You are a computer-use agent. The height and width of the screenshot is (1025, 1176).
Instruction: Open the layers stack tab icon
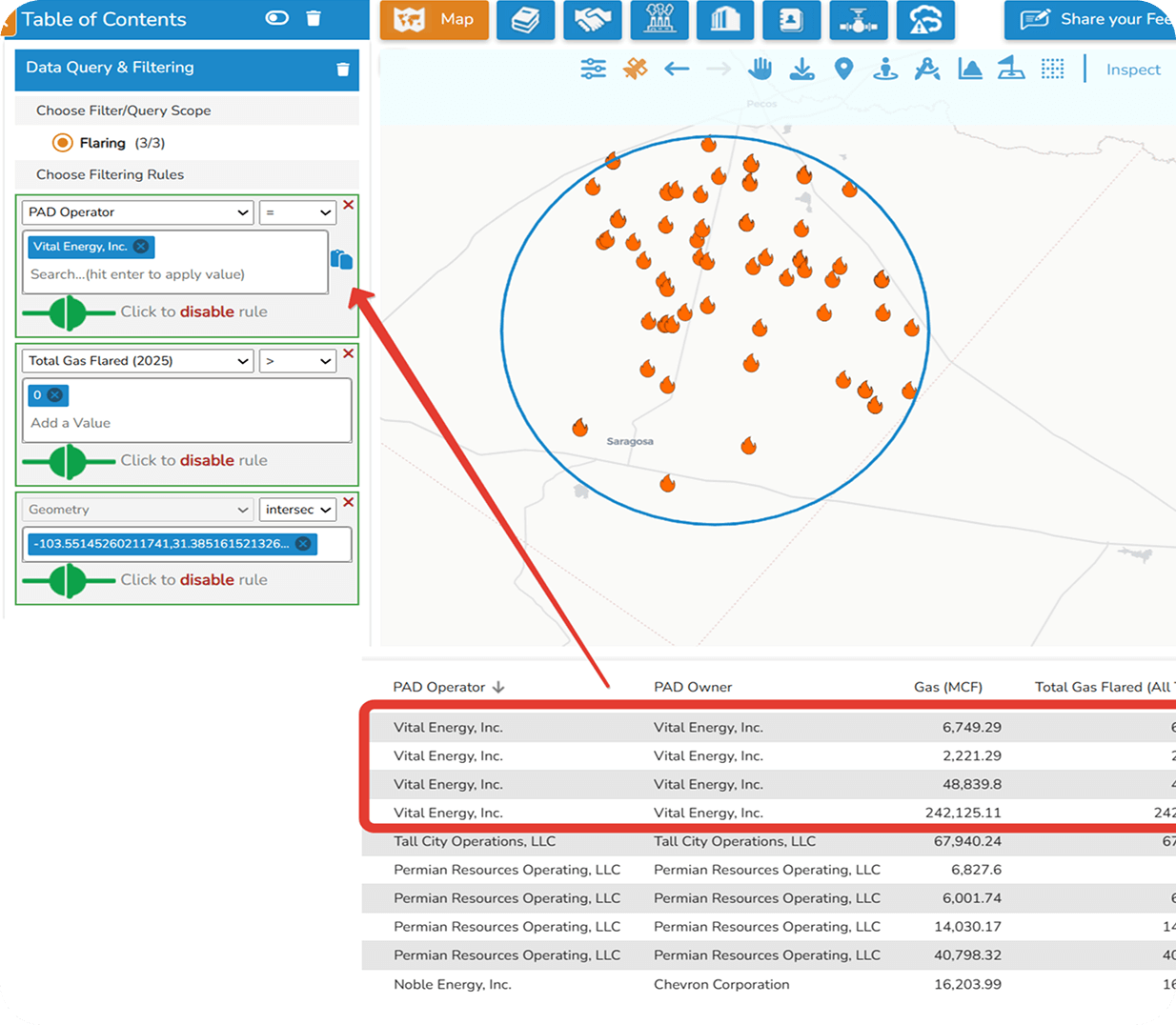click(525, 19)
